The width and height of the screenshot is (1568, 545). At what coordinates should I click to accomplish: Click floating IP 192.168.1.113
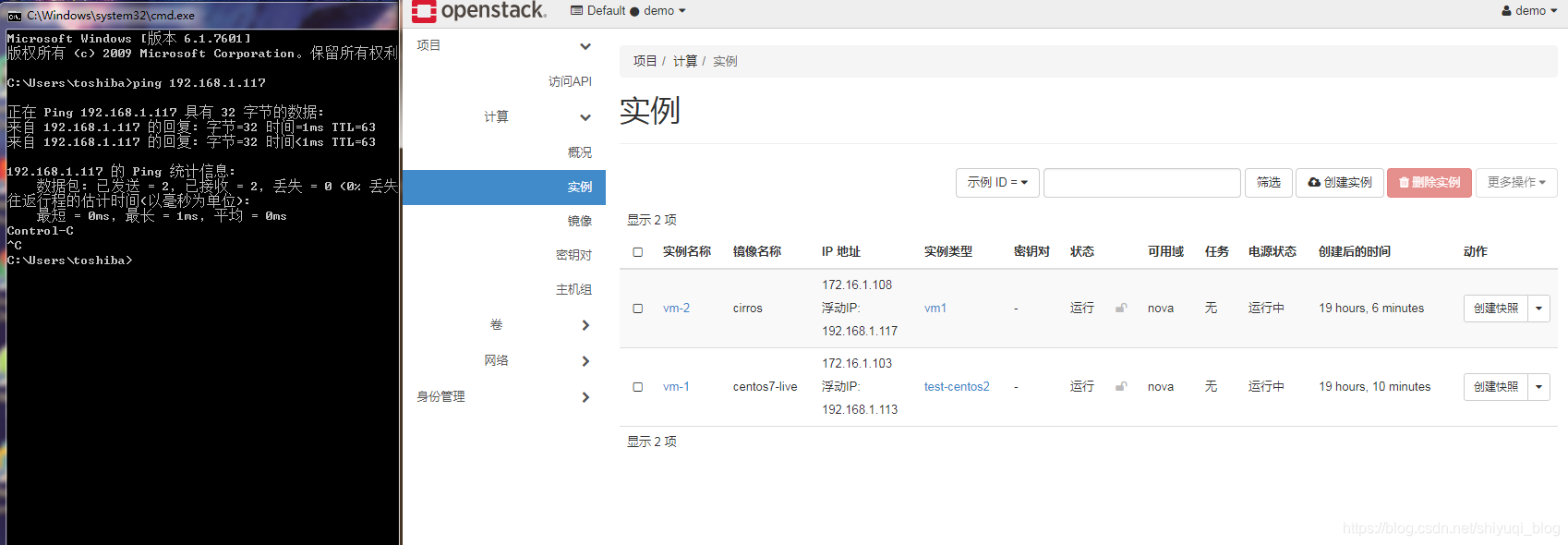point(860,410)
